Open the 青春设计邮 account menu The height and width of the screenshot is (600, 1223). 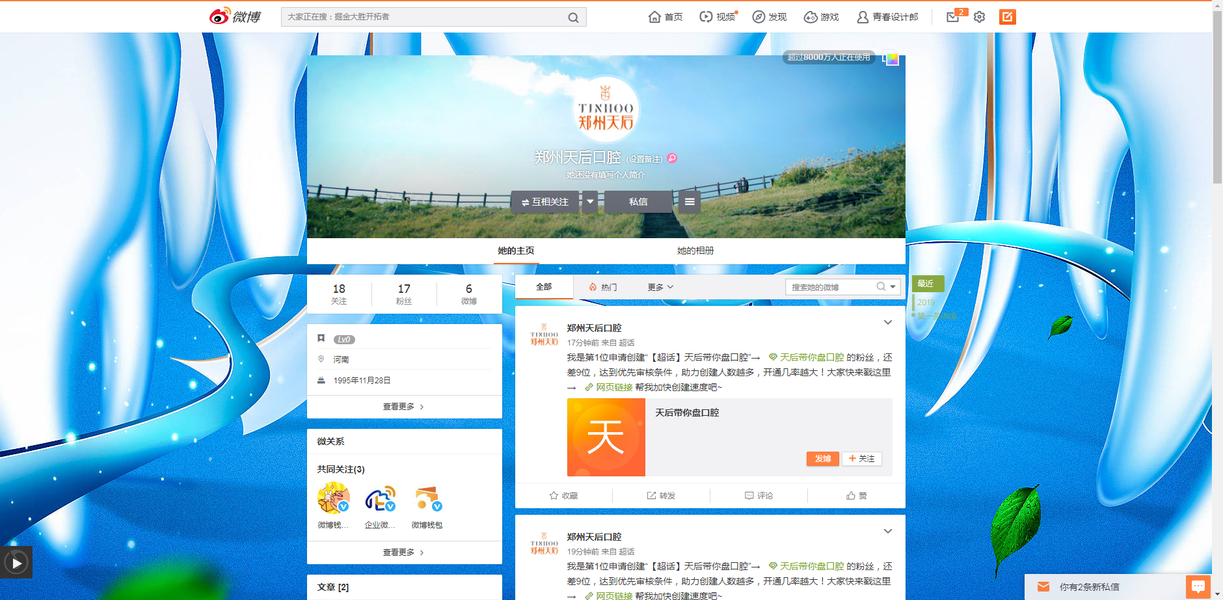tap(887, 17)
